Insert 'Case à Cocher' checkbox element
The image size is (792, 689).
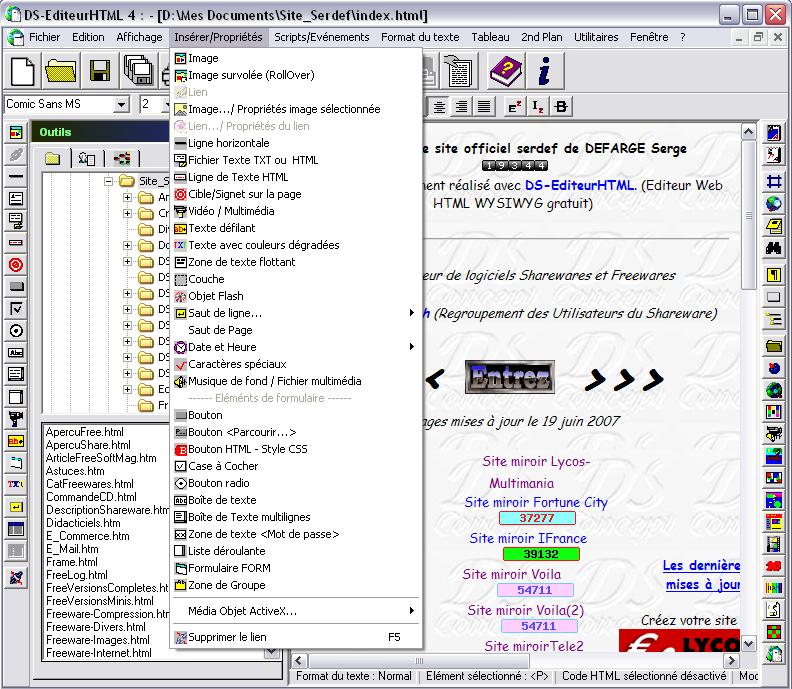click(x=223, y=466)
